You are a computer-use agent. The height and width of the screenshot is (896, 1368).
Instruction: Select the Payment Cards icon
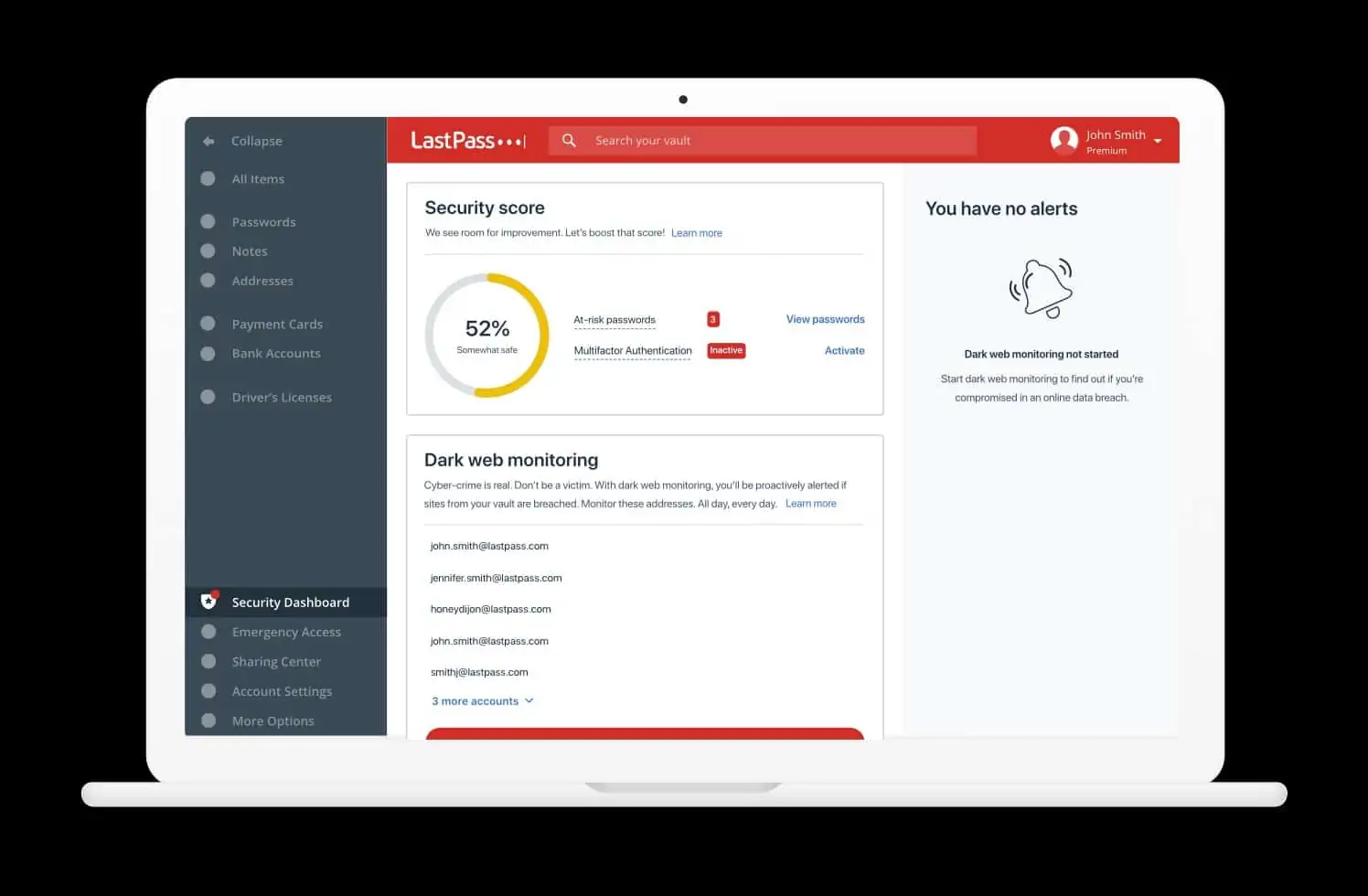pos(208,324)
